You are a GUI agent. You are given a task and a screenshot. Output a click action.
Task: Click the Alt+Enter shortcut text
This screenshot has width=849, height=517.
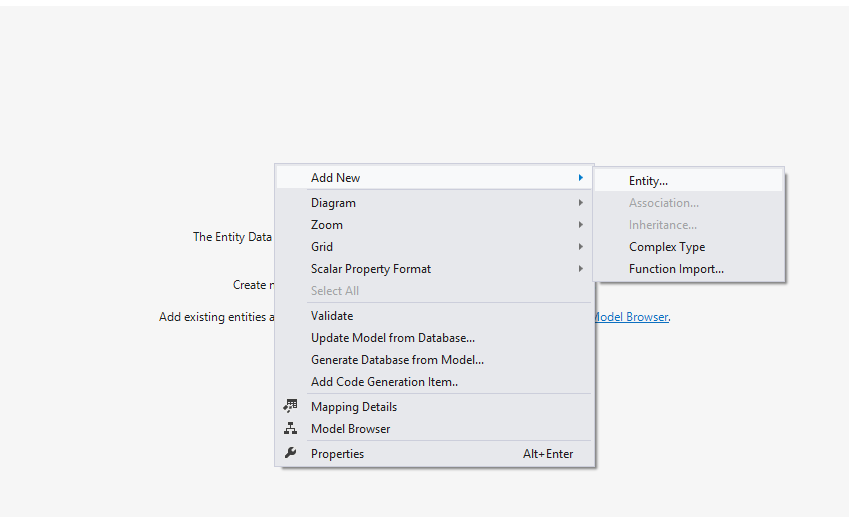[547, 454]
